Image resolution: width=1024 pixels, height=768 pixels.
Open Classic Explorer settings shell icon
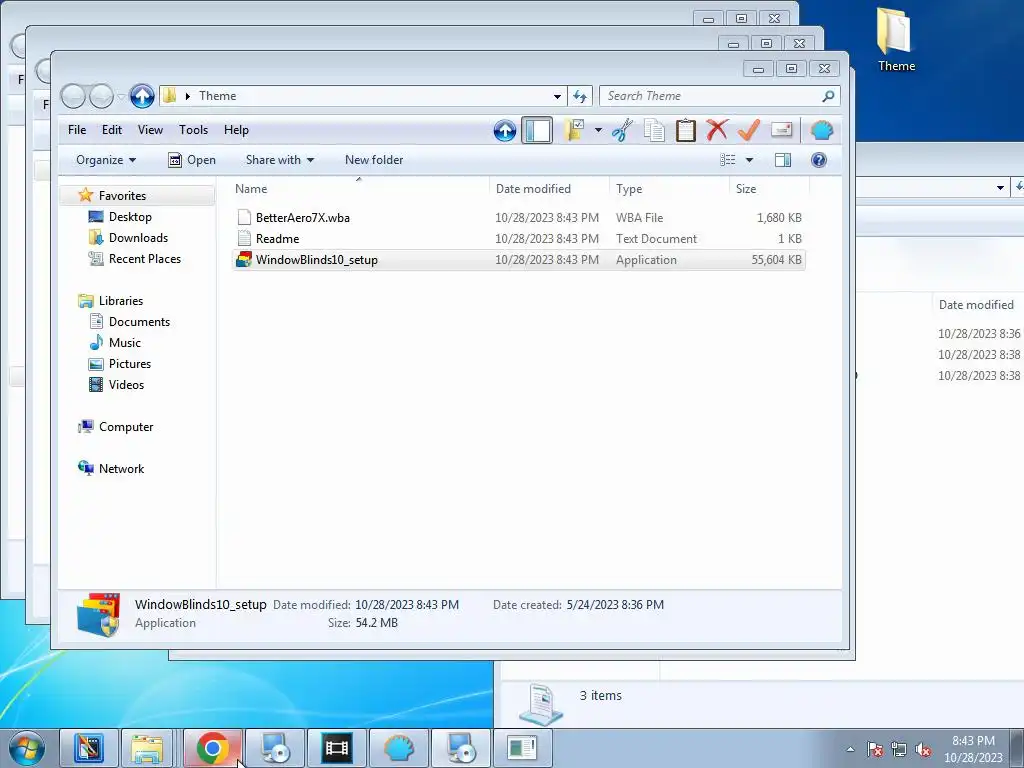point(822,131)
